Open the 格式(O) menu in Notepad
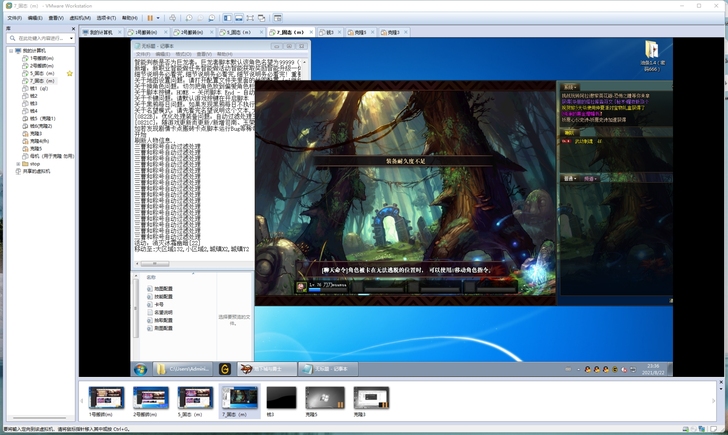This screenshot has width=728, height=435. [183, 54]
